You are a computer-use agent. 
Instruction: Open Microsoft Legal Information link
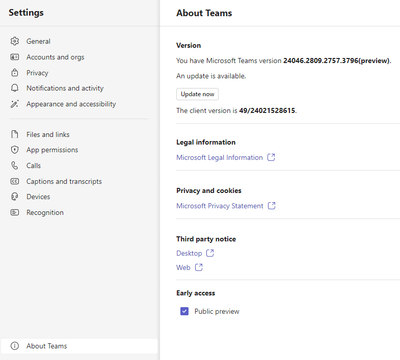[x=219, y=157]
